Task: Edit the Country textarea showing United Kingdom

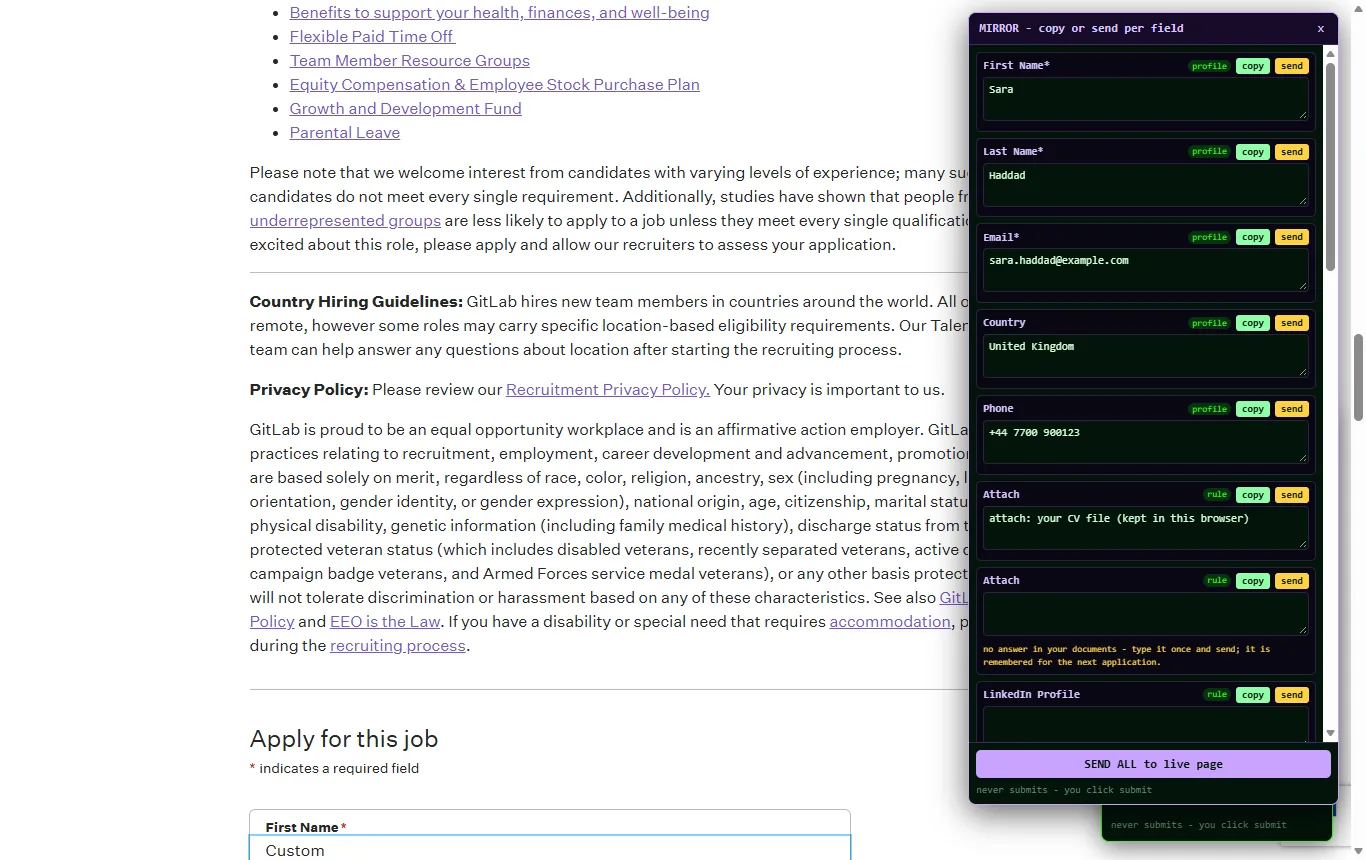Action: click(1145, 356)
